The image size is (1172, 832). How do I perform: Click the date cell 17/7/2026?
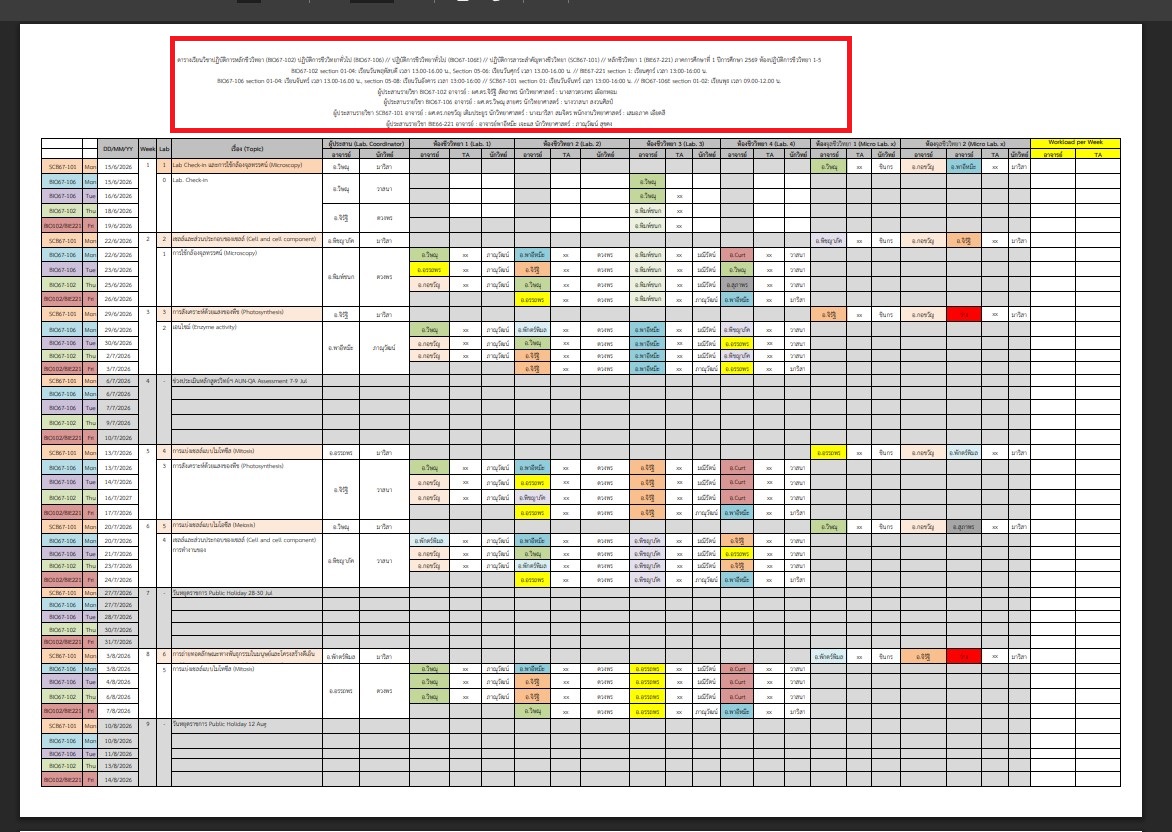118,513
